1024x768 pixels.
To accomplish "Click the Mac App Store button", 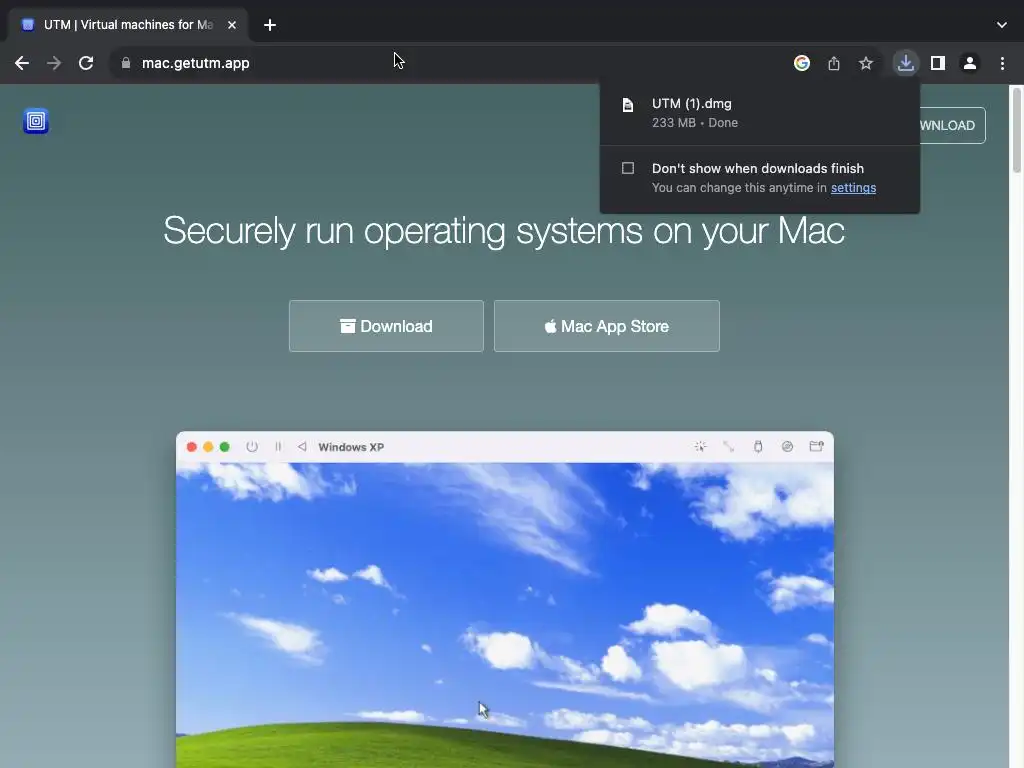I will [607, 326].
